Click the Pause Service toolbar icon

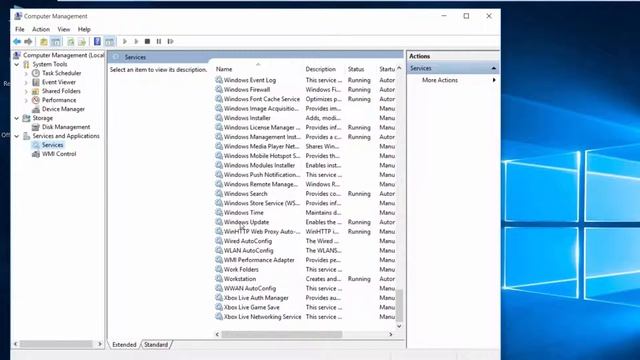tap(159, 41)
